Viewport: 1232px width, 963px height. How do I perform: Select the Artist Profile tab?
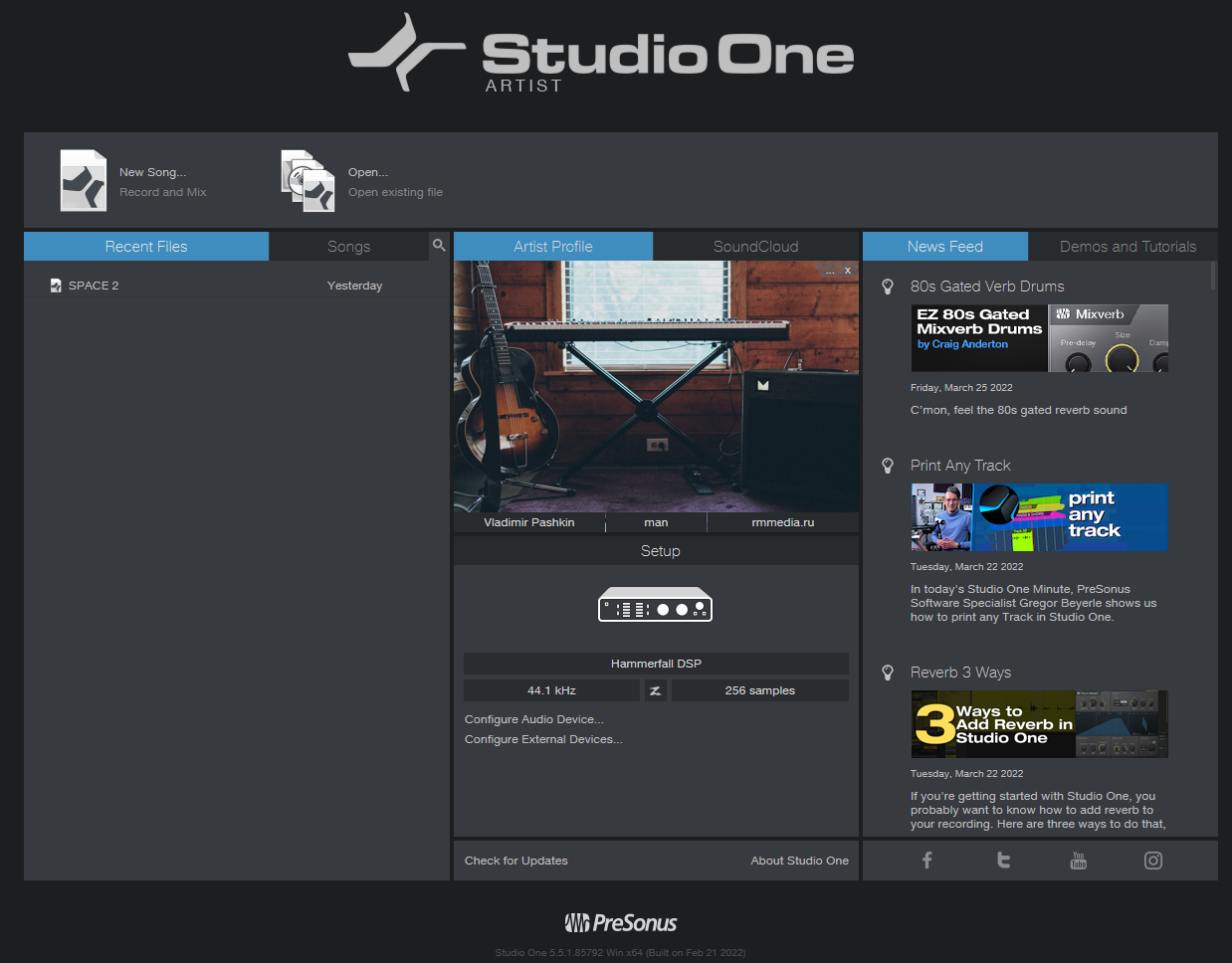pos(553,247)
